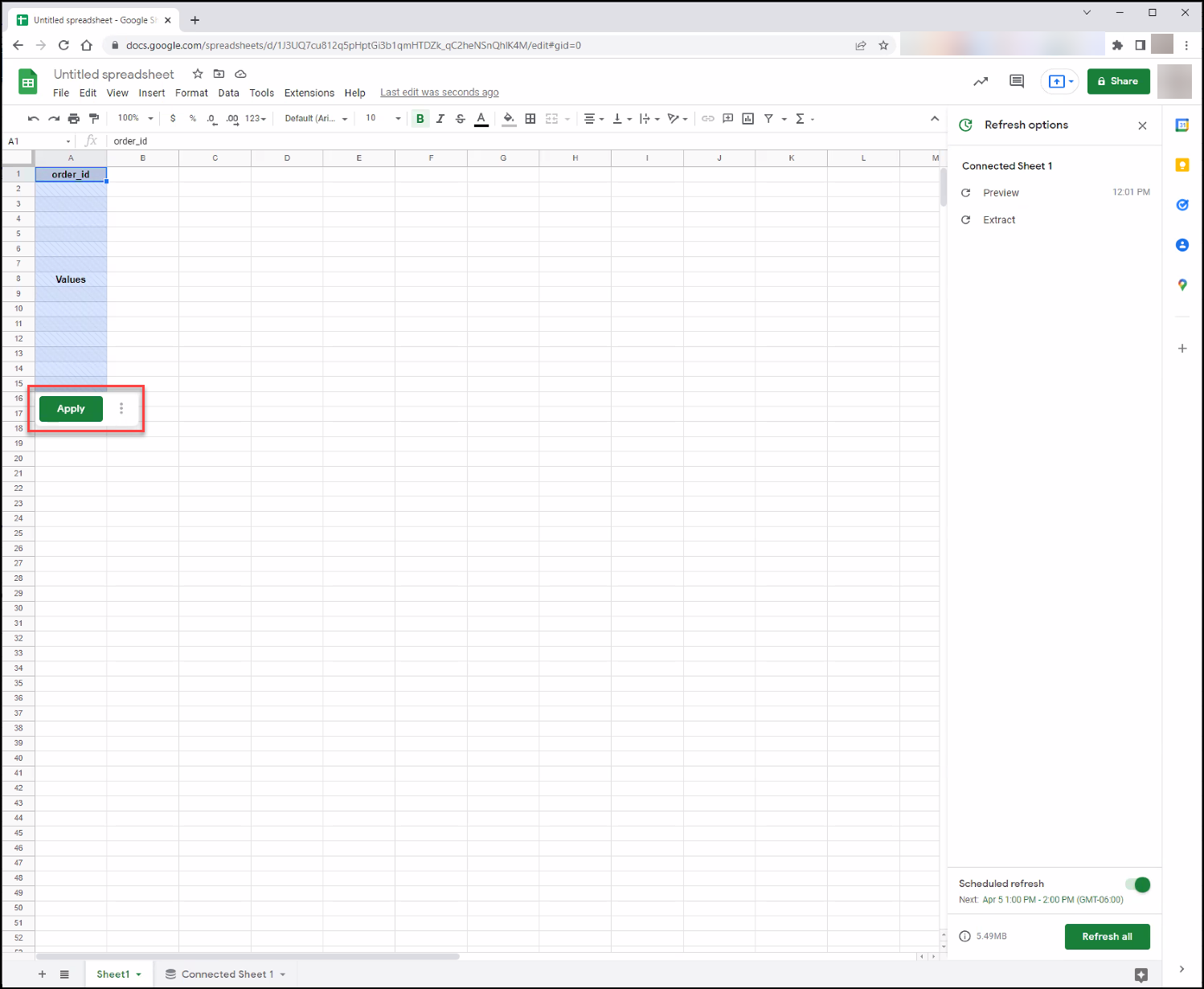Open the zoom level dropdown
This screenshot has height=989, width=1204.
pos(135,118)
